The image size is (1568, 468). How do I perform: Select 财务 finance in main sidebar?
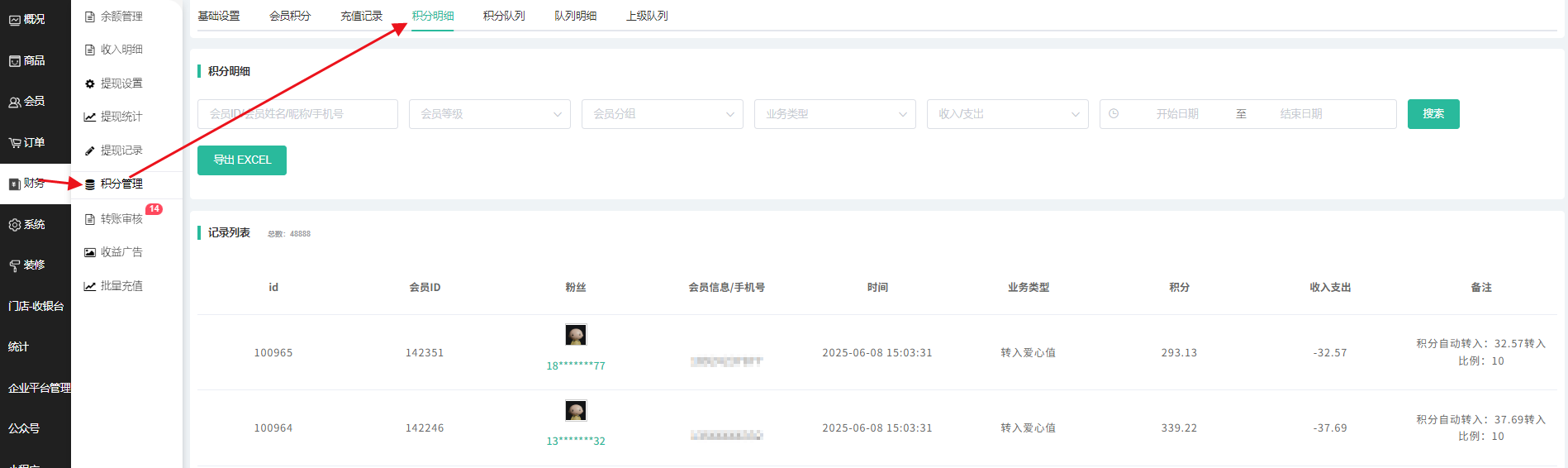(35, 183)
